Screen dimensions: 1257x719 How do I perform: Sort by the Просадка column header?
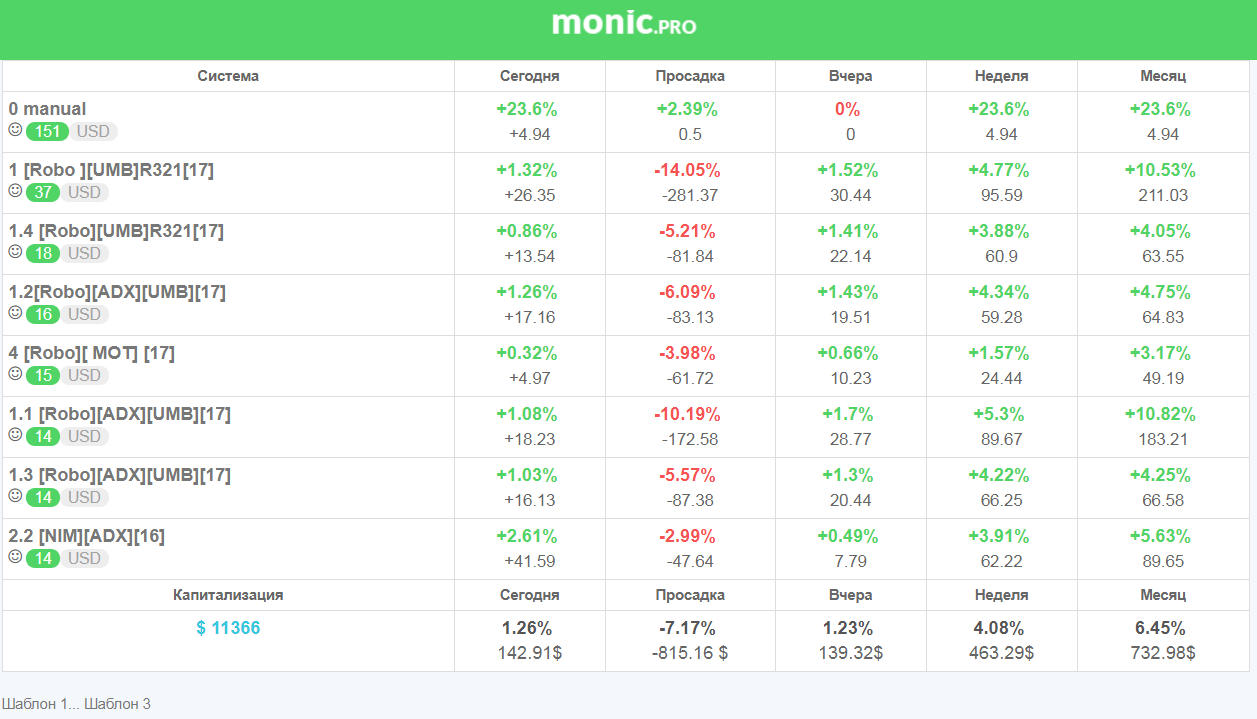pyautogui.click(x=690, y=76)
